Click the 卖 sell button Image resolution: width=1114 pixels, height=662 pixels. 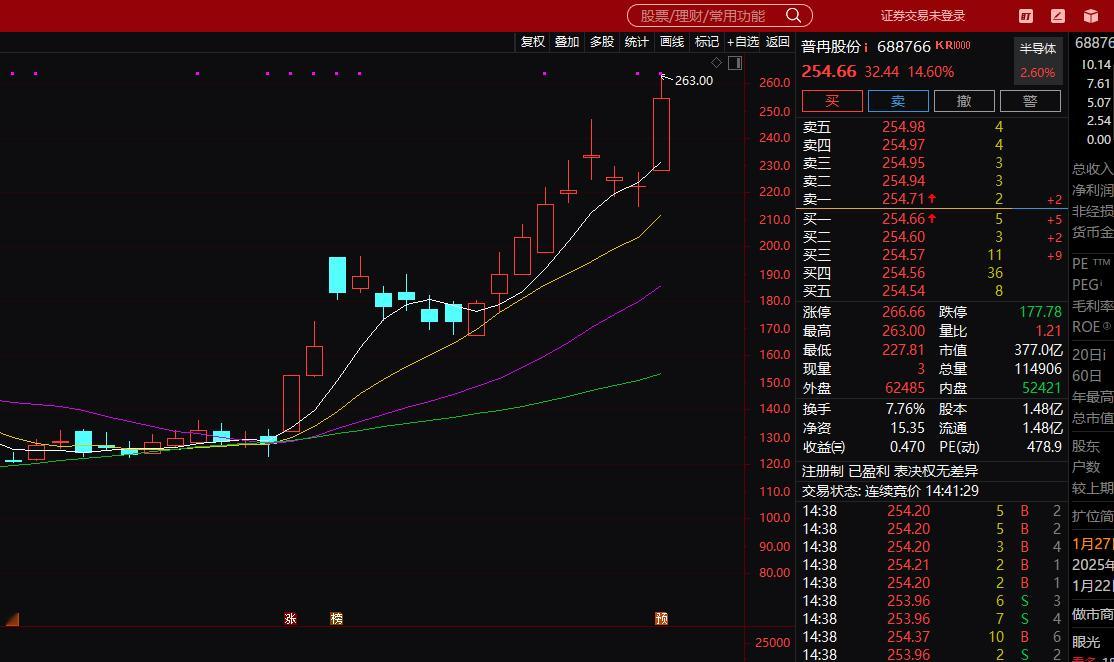point(898,101)
